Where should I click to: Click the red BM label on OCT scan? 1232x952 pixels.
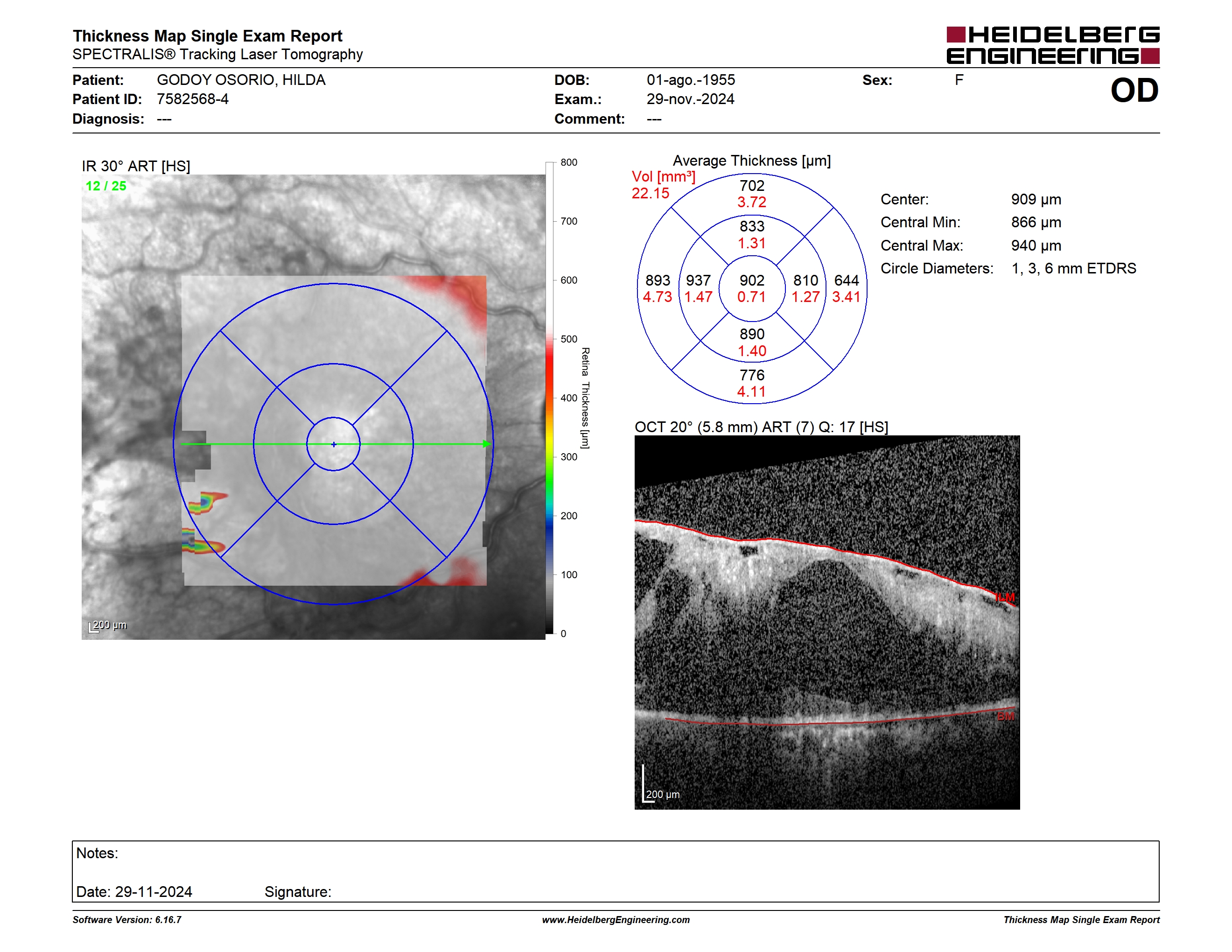(x=1006, y=716)
